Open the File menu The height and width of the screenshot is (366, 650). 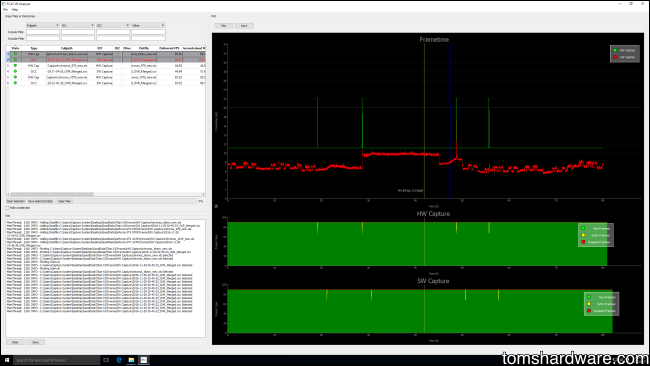click(x=5, y=10)
